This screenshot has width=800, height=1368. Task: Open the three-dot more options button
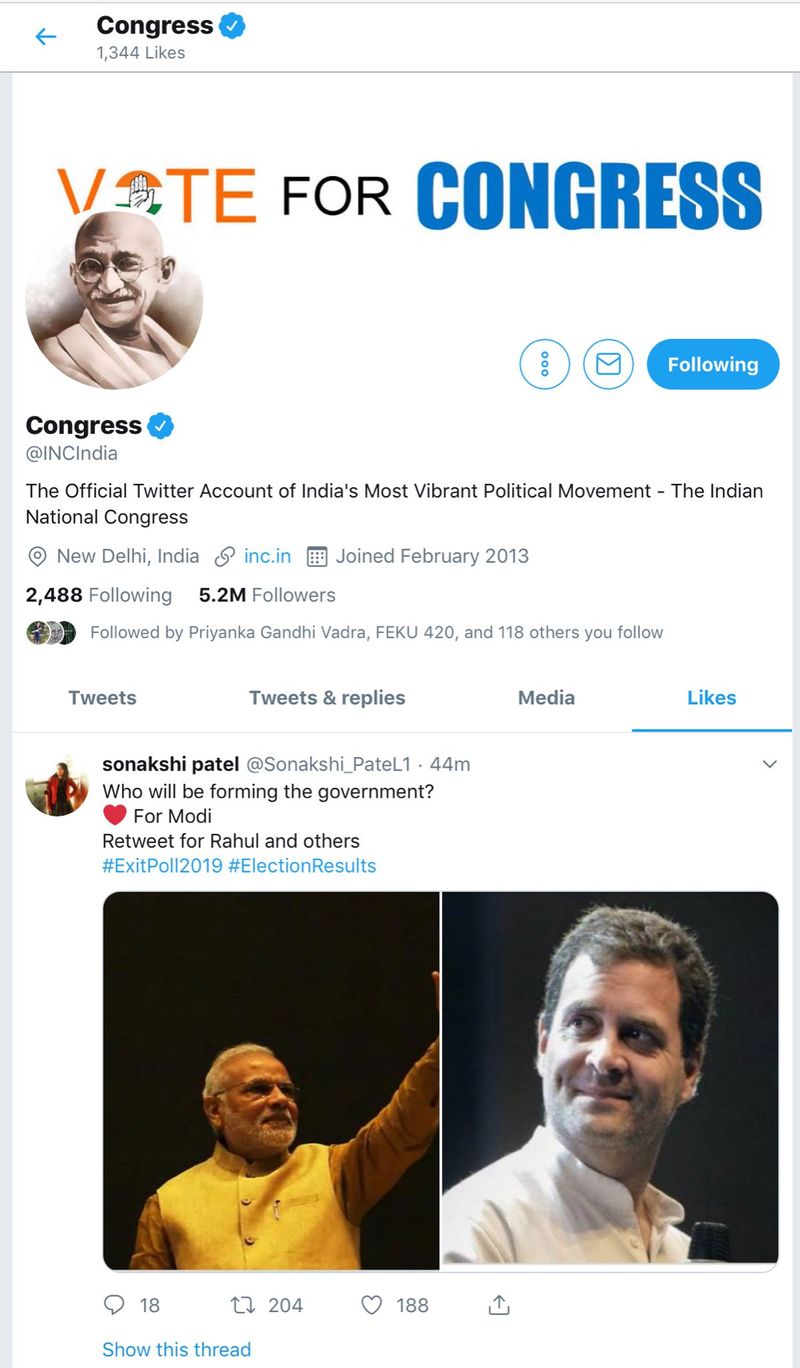point(544,365)
